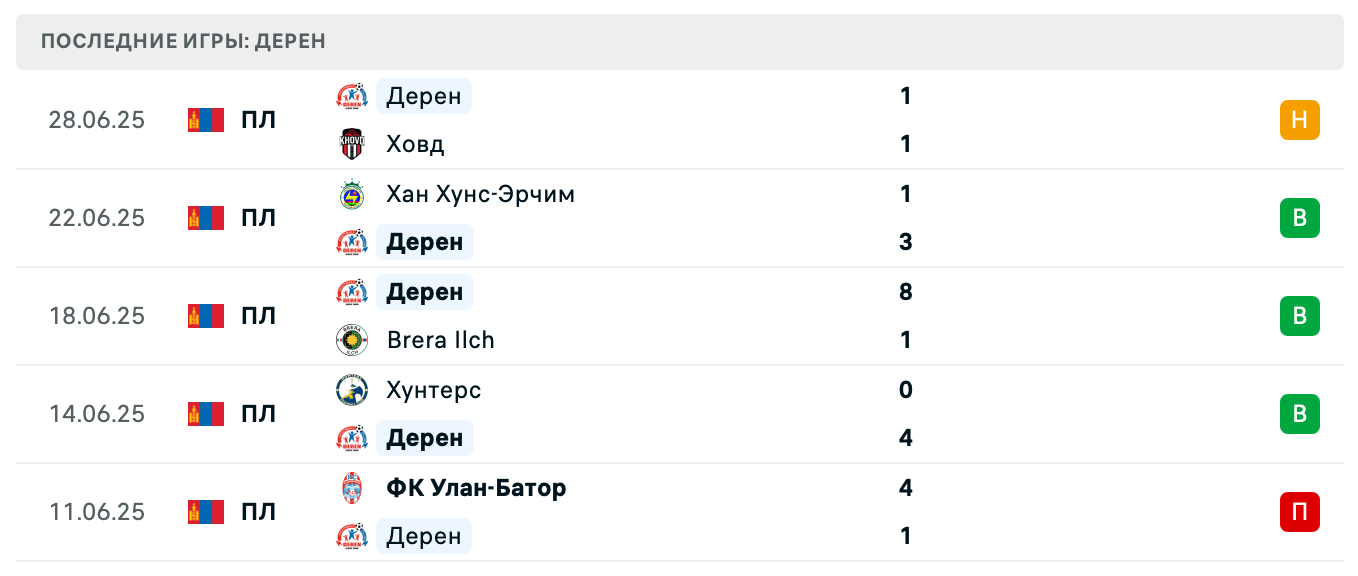Click the Хан Хунс-Эрчим team logo
This screenshot has height=576, width=1358.
[x=352, y=194]
